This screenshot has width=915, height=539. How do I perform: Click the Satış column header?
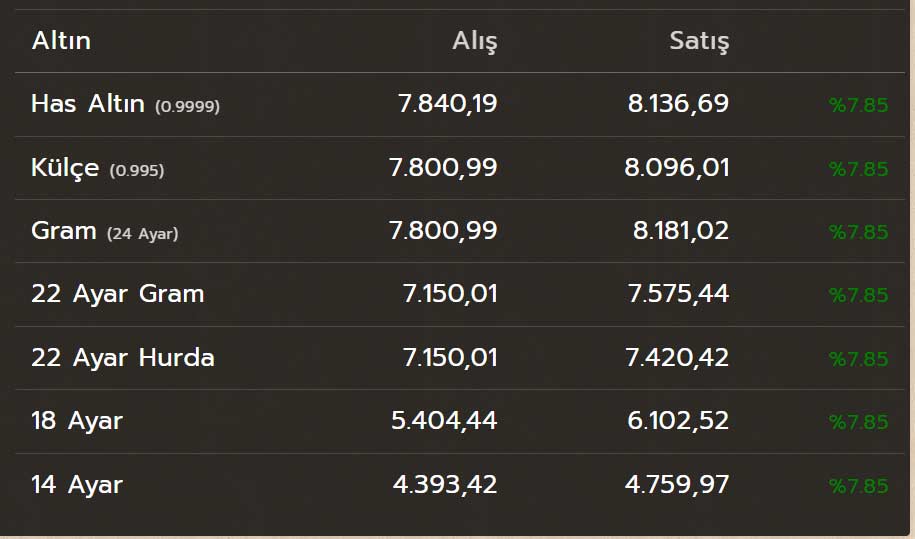pyautogui.click(x=699, y=41)
